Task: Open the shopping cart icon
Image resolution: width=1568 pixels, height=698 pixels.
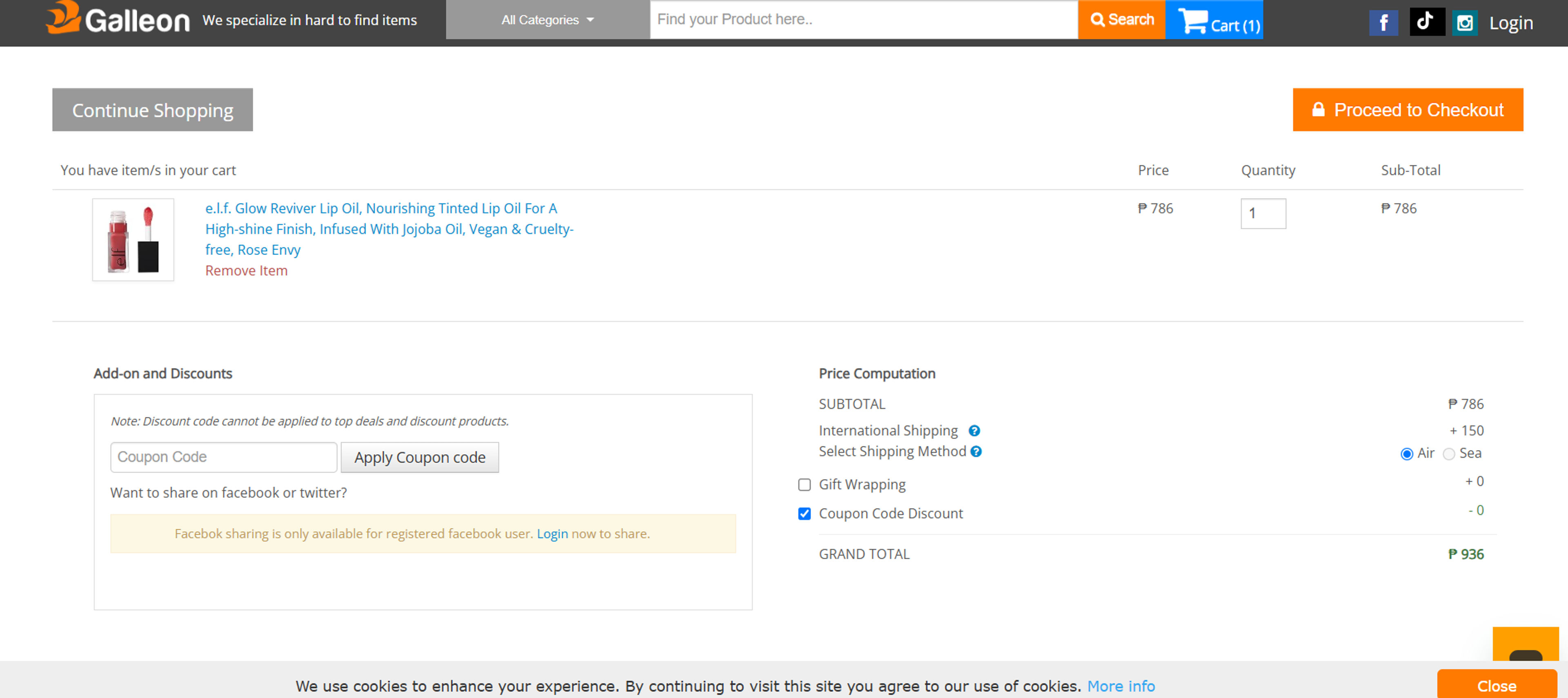Action: [1193, 21]
